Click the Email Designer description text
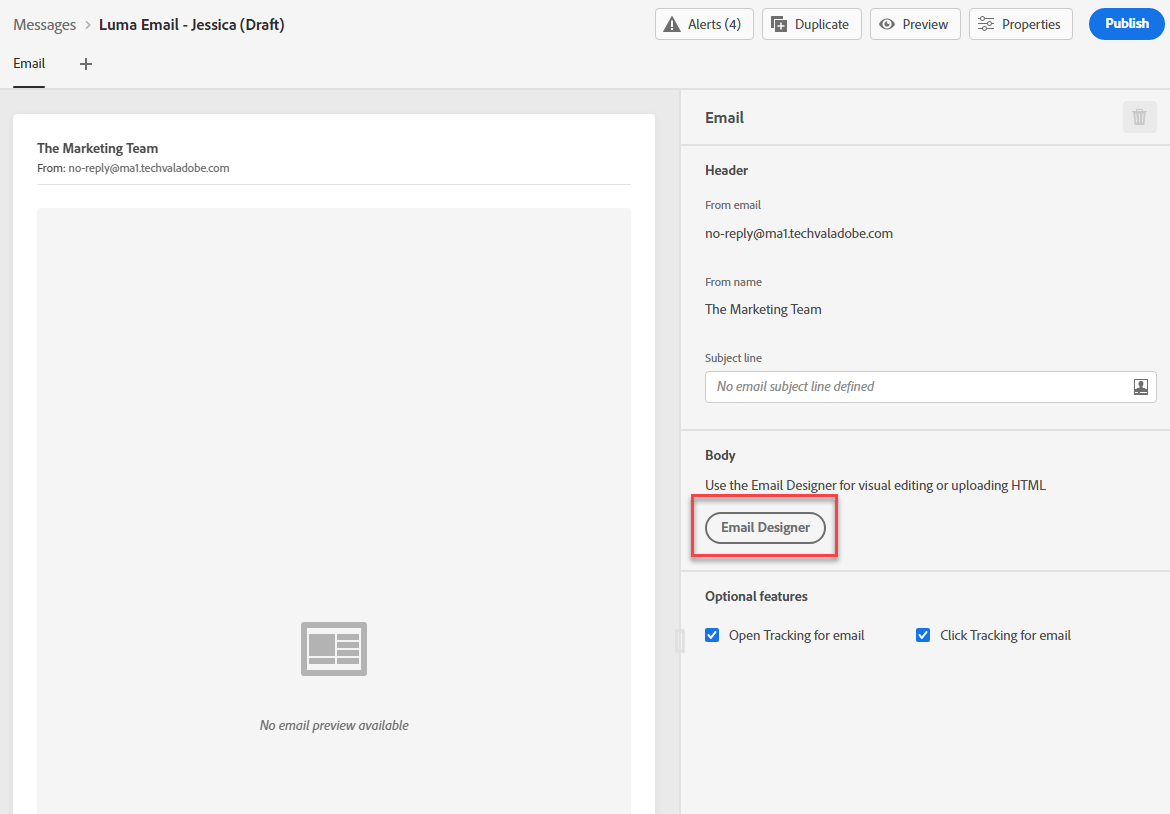The image size is (1170, 814). pyautogui.click(x=875, y=485)
